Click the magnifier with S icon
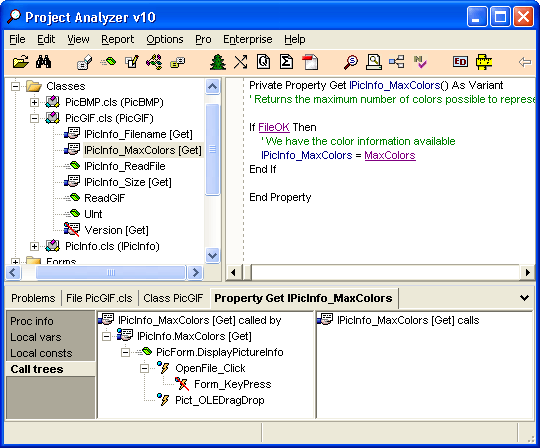The image size is (540, 448). pyautogui.click(x=351, y=62)
